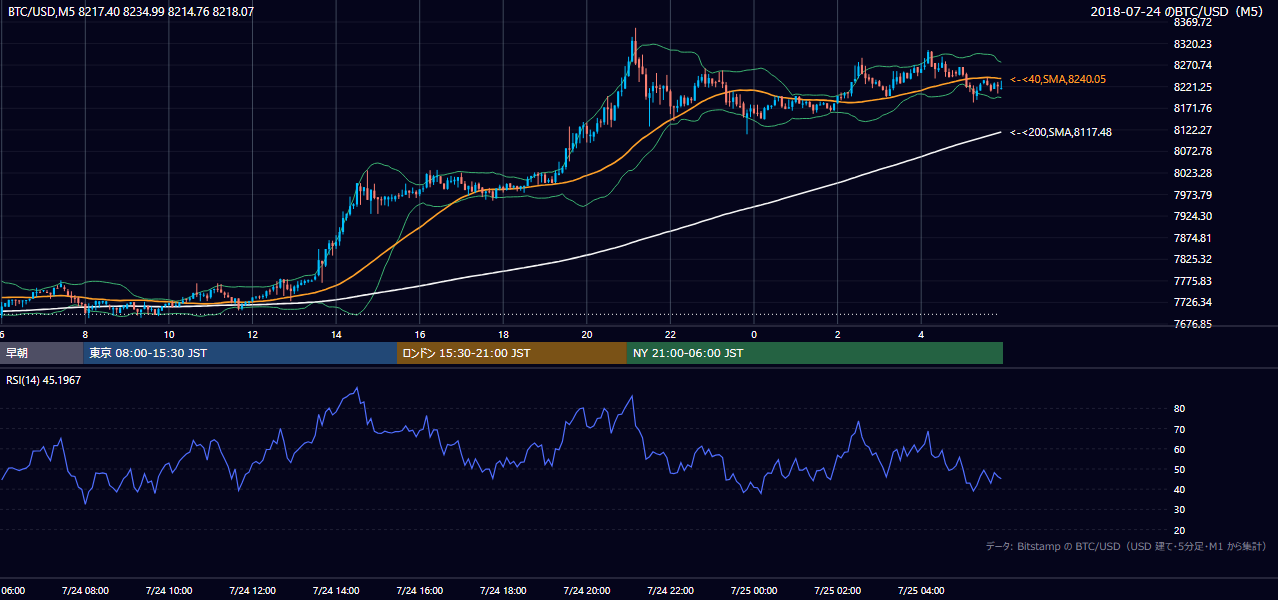The width and height of the screenshot is (1278, 600).
Task: Click the 7/24 16:00 time axis label
Action: (419, 590)
